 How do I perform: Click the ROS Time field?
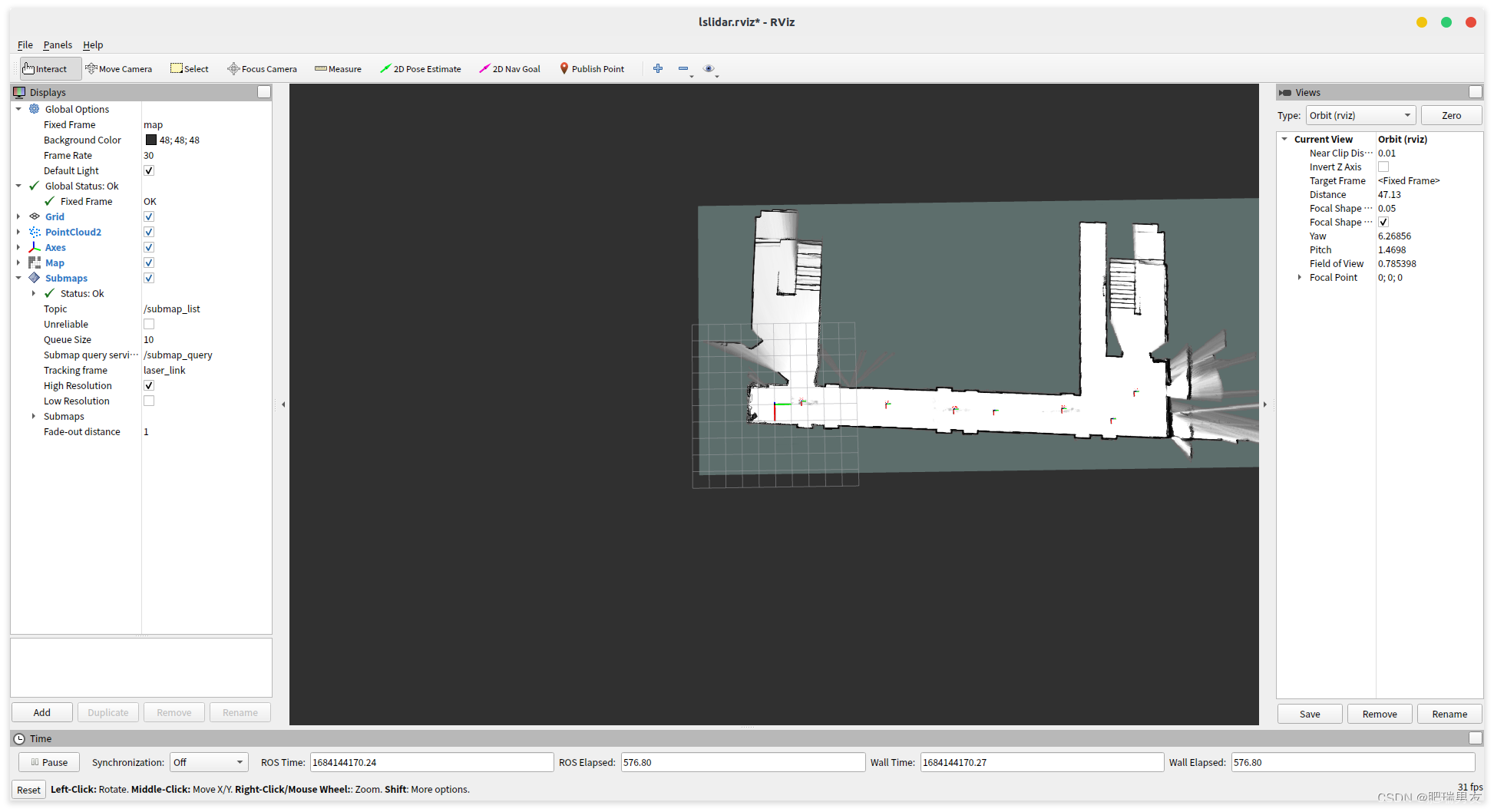pos(431,762)
